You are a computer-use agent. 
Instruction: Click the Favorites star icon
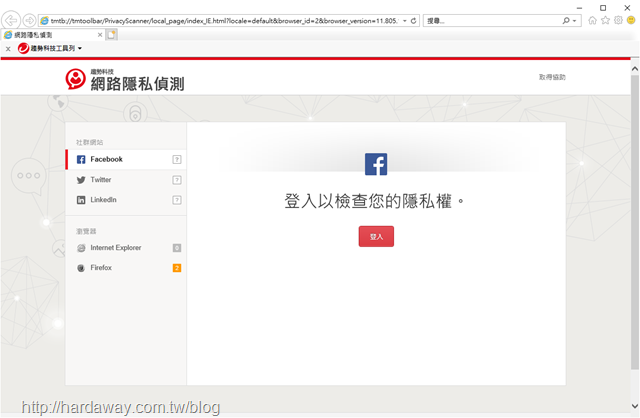tap(605, 20)
